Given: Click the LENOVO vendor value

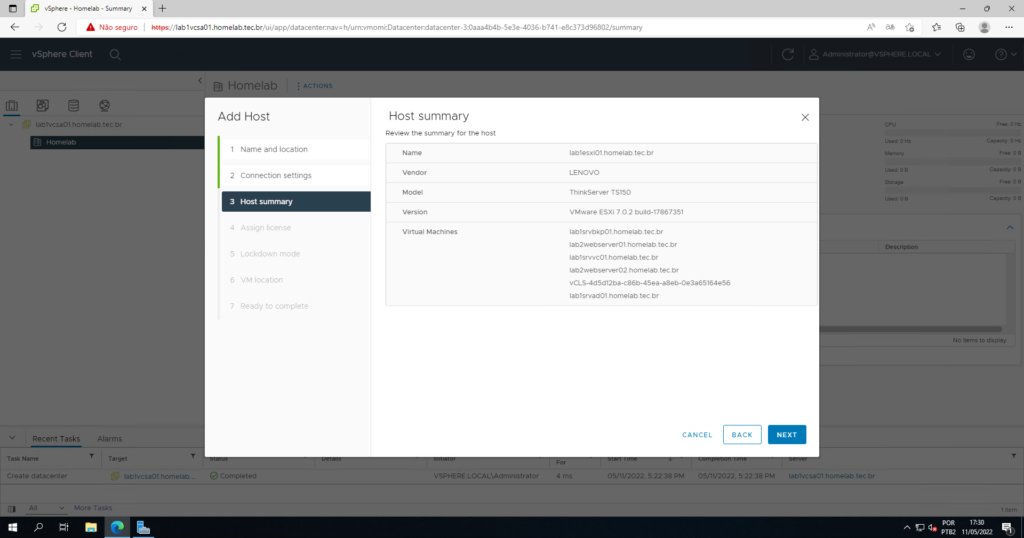Looking at the screenshot, I should point(584,172).
